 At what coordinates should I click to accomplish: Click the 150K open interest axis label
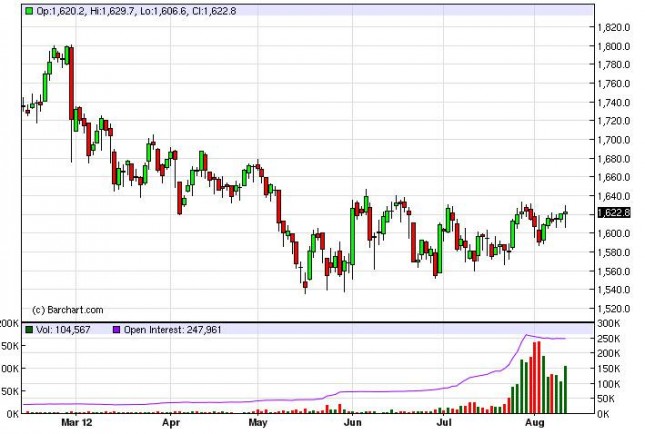click(x=609, y=369)
